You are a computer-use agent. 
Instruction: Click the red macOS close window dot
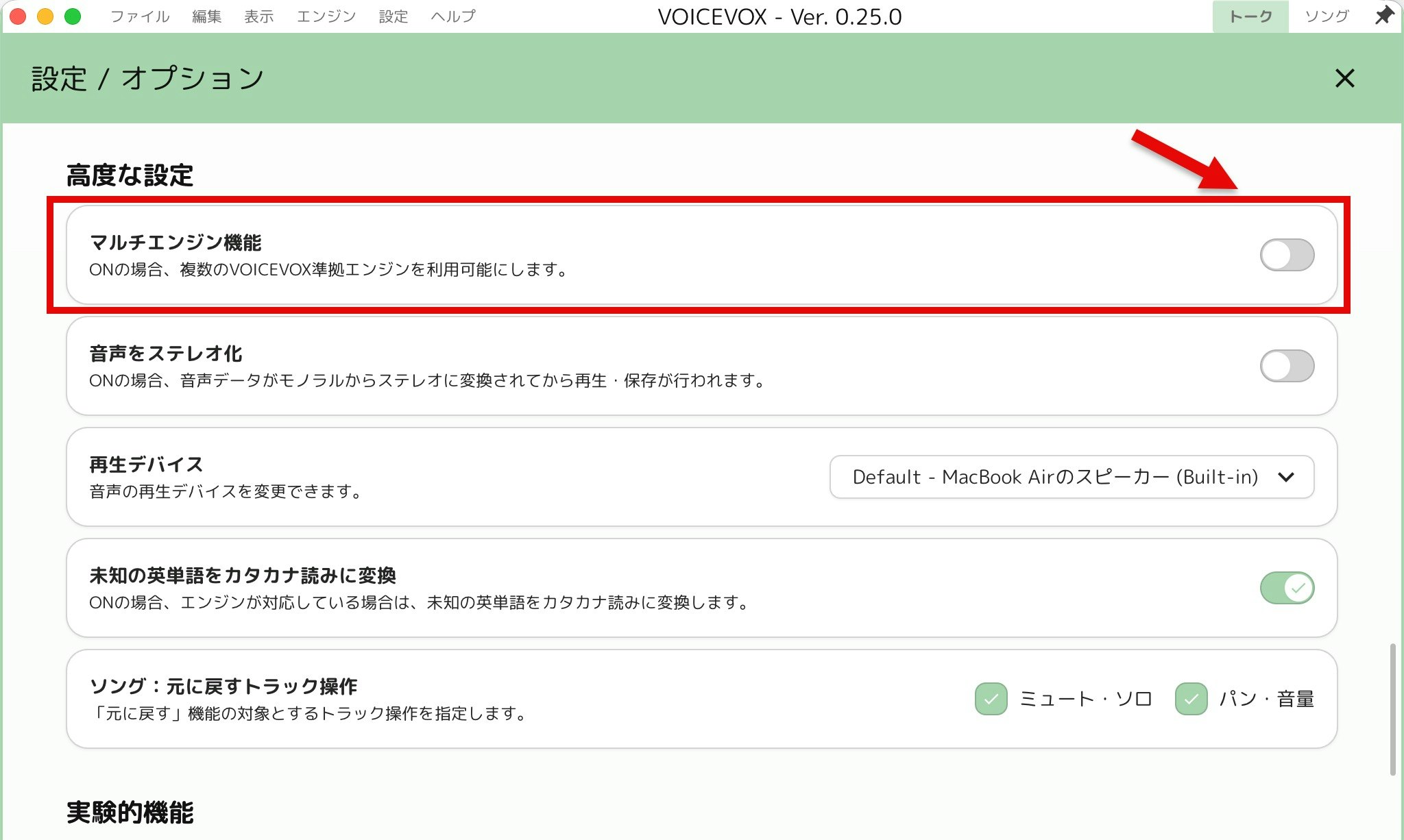[x=18, y=16]
